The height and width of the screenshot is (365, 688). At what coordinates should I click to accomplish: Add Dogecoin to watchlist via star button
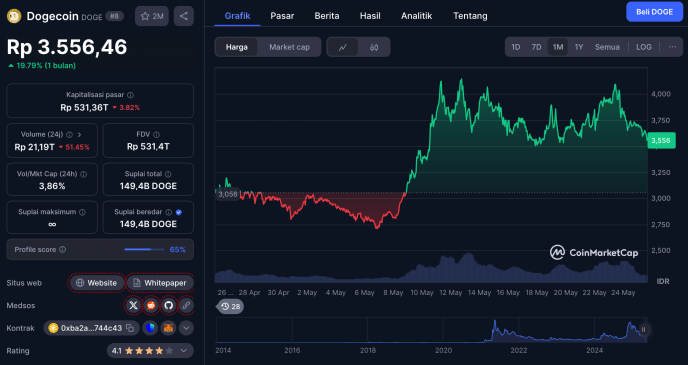(152, 16)
